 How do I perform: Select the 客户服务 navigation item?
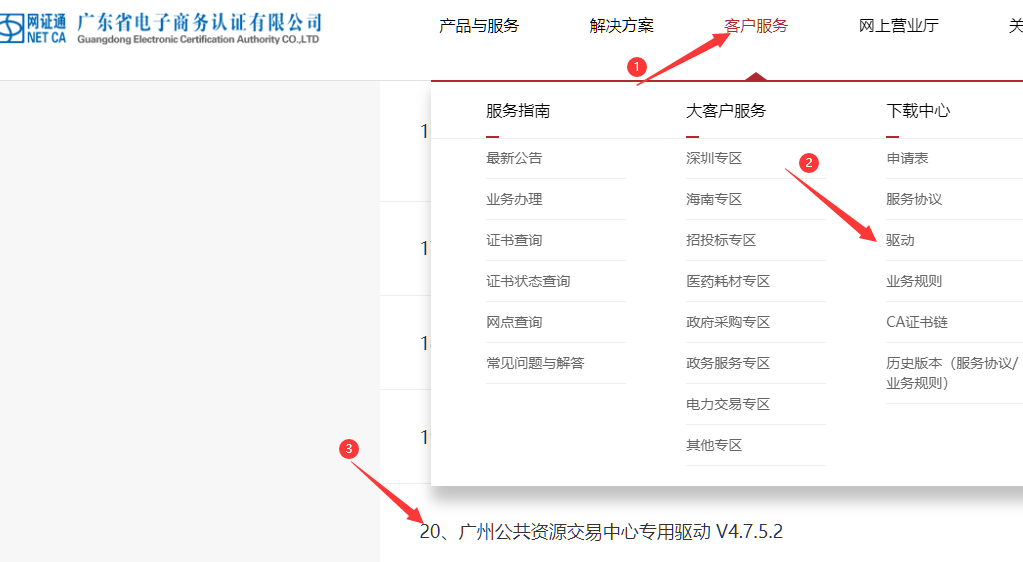756,26
